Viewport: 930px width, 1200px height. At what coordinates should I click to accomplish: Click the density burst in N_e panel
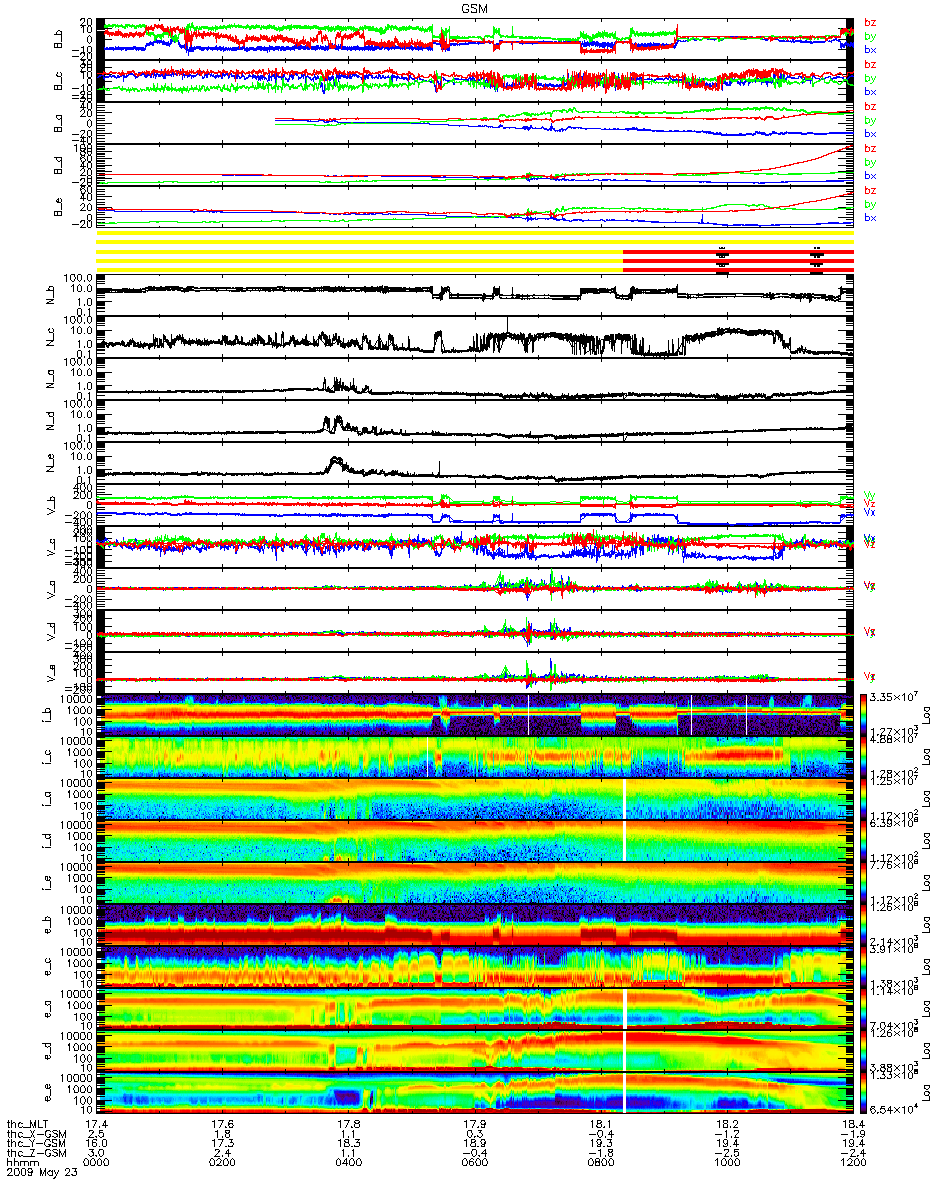336,464
